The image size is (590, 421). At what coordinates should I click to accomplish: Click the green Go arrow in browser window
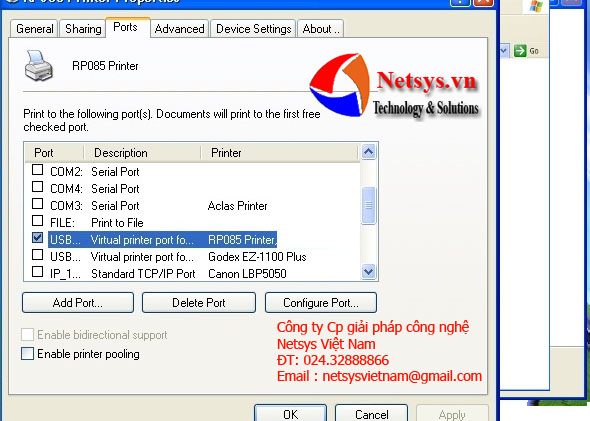point(520,50)
